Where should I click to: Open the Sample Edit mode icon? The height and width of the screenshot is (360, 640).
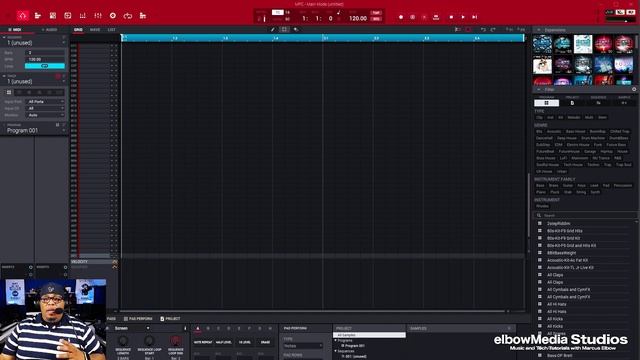tap(68, 16)
